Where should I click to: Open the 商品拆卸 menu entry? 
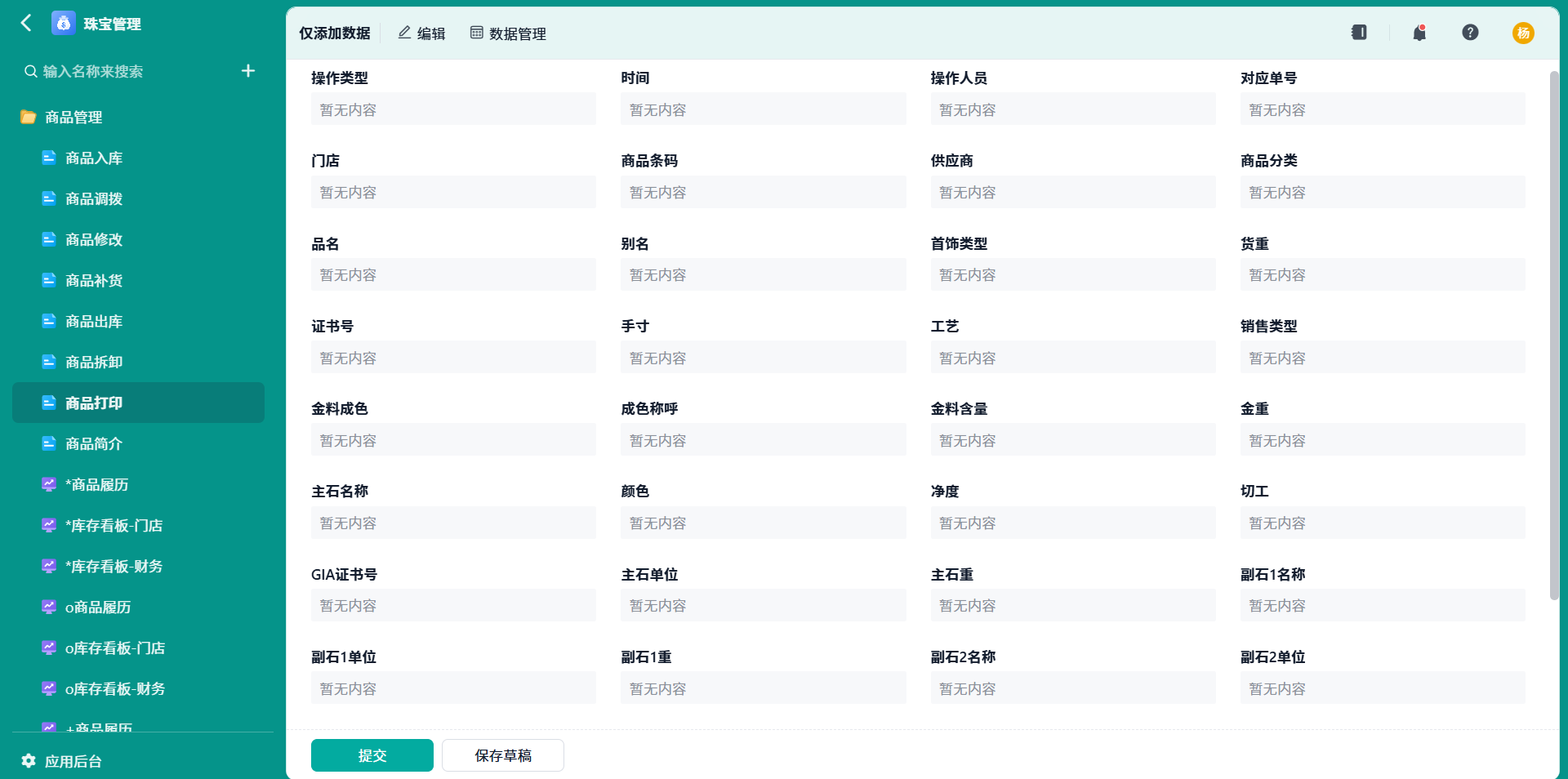tap(139, 362)
